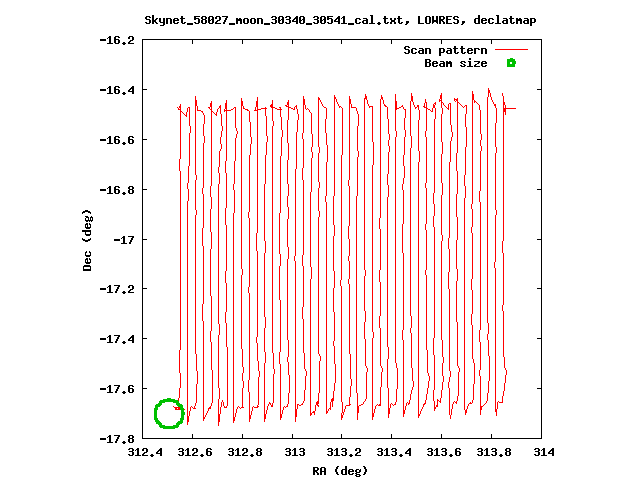Click the x-axis tick label 312.6
Viewport: 640px width, 480px height.
[x=195, y=452]
